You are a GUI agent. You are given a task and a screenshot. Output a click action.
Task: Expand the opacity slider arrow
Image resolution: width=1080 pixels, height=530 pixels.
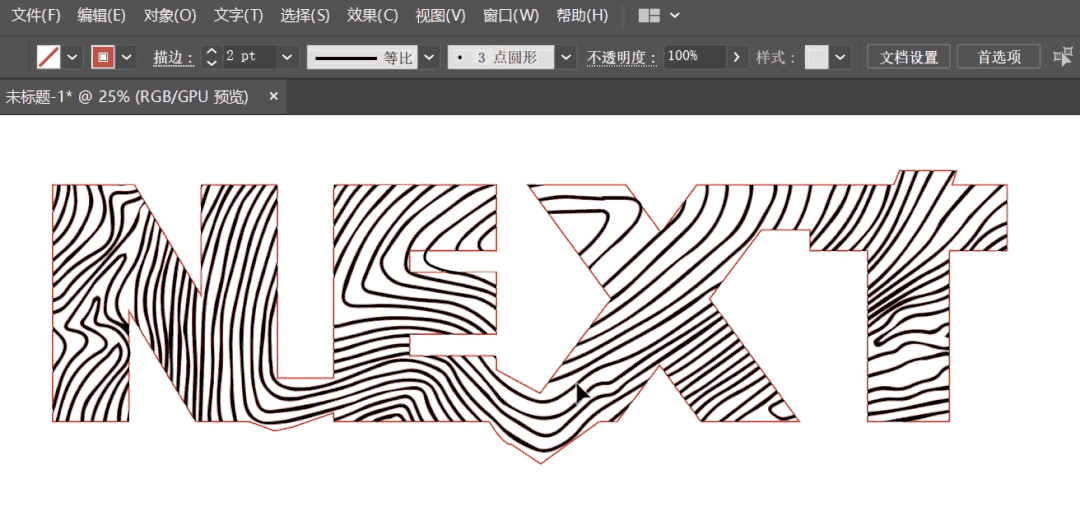click(738, 57)
